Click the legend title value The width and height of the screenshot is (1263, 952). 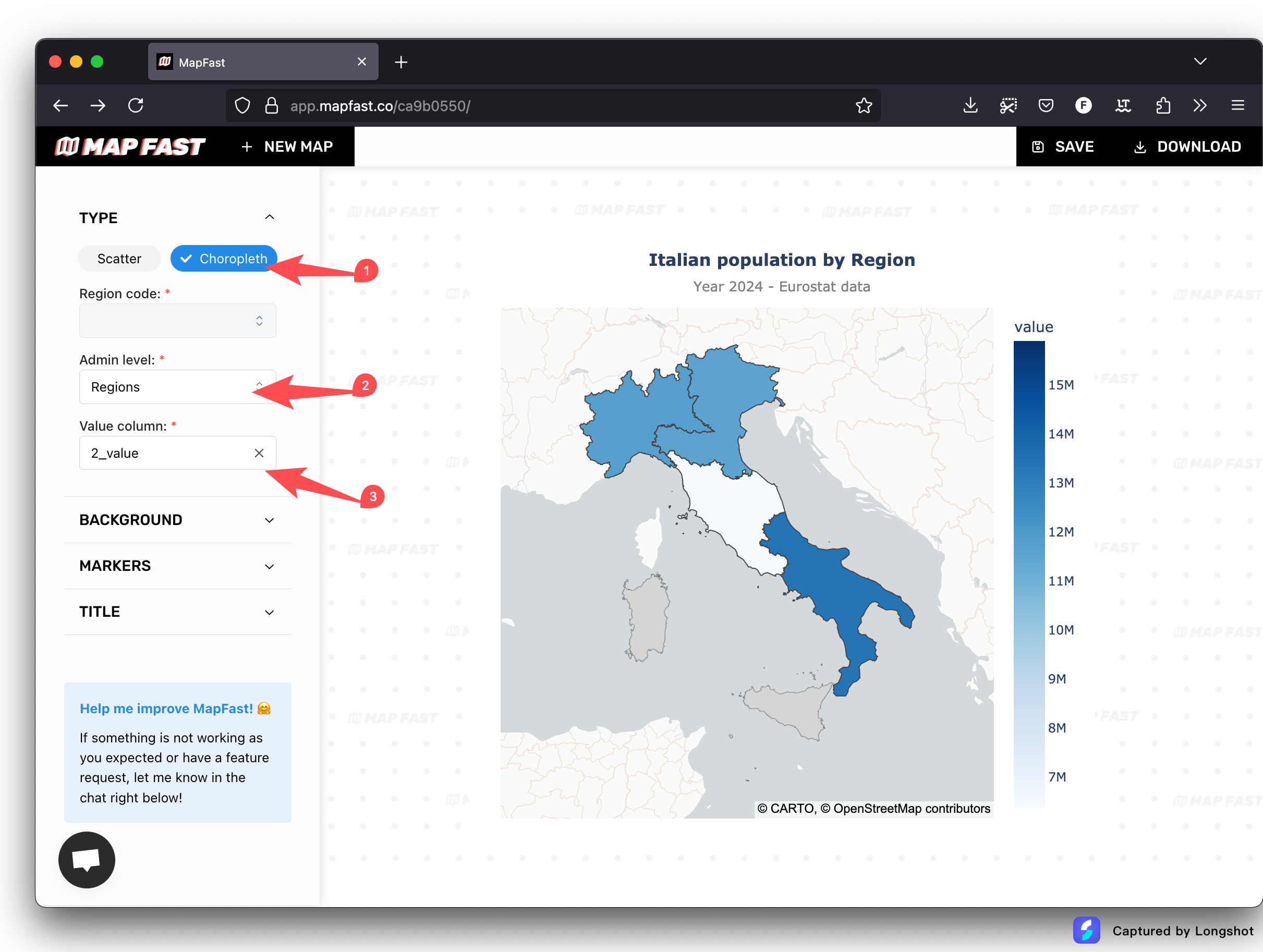click(1034, 327)
